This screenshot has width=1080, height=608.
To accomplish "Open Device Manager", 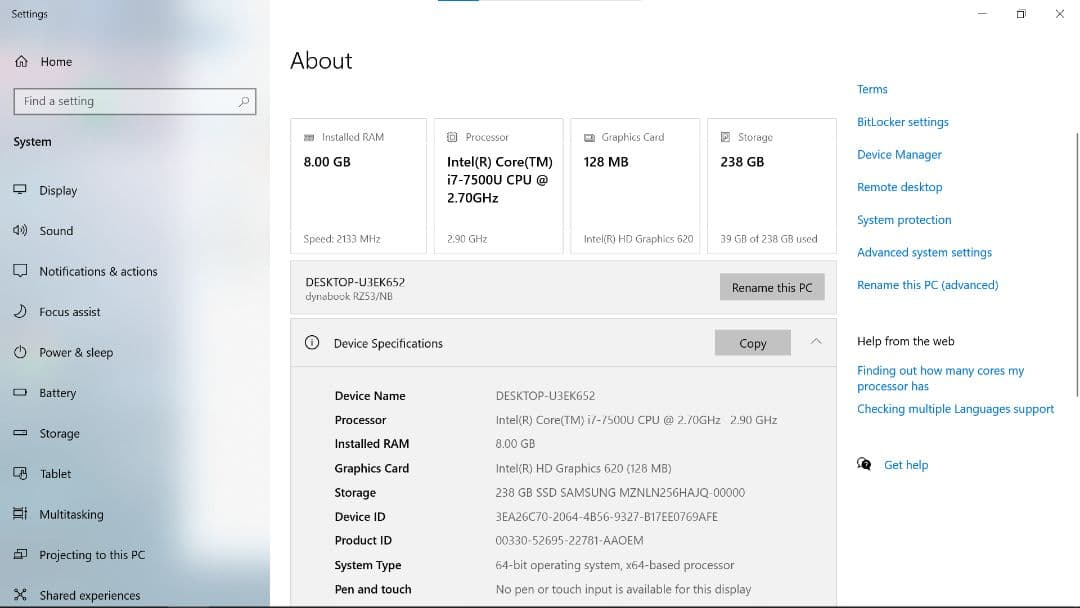I will point(898,154).
